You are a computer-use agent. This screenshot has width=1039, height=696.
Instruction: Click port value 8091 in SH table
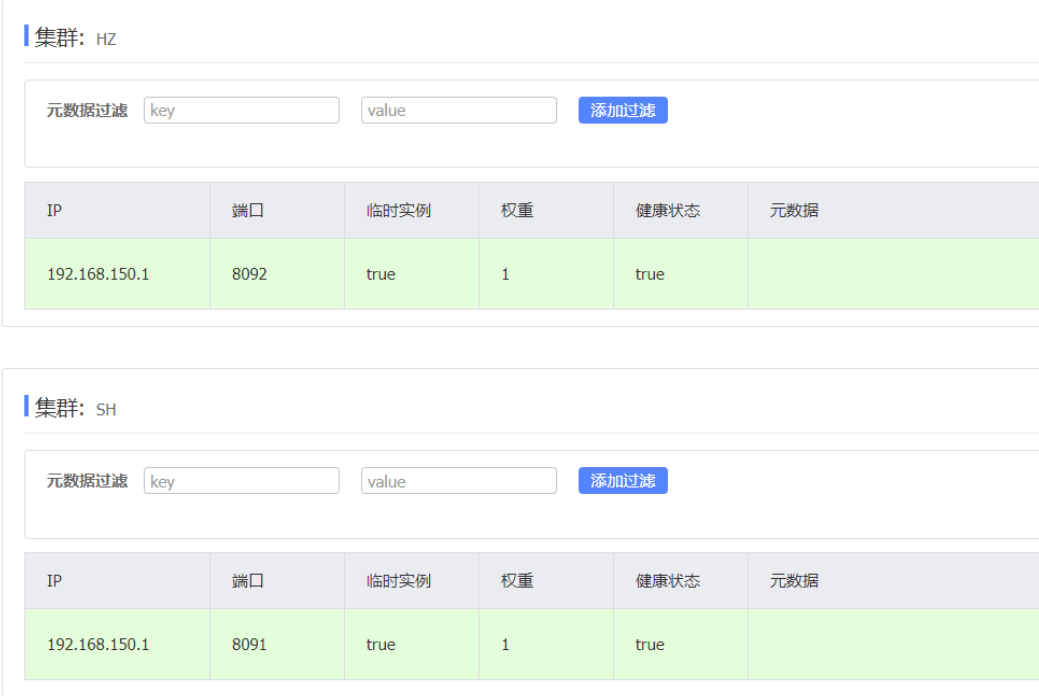click(249, 645)
